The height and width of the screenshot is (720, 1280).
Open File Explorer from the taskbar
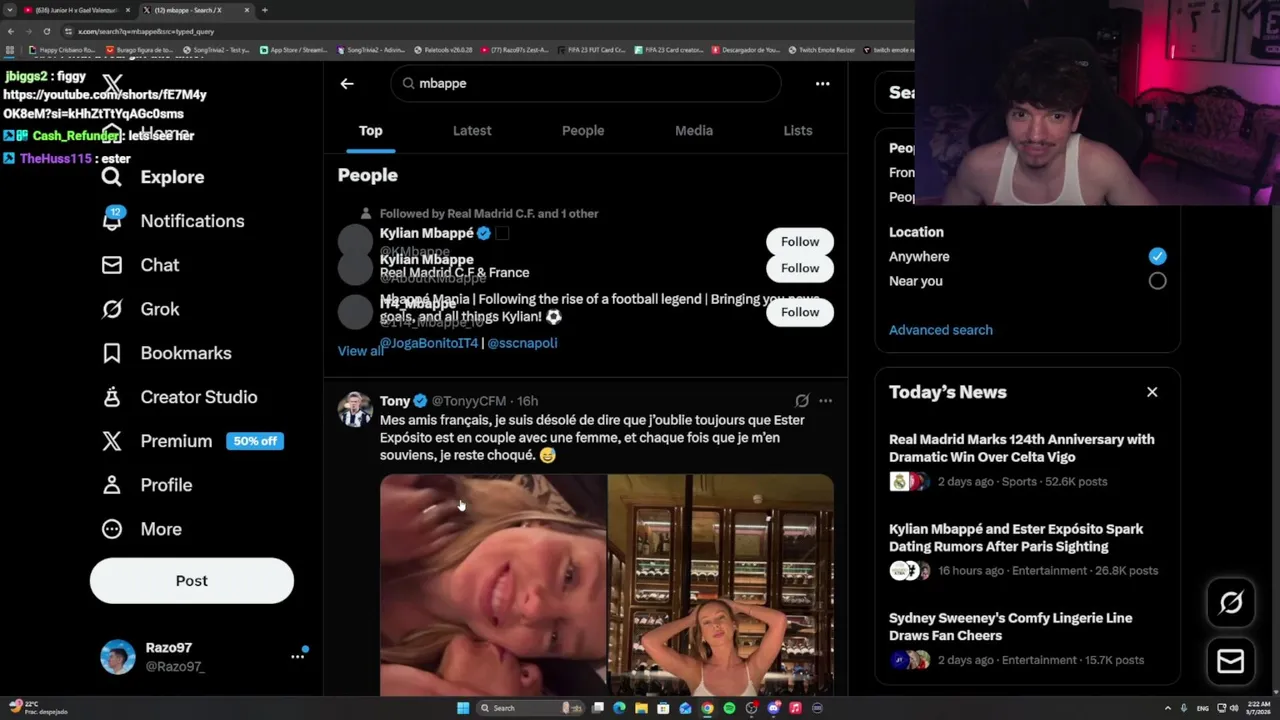(641, 708)
